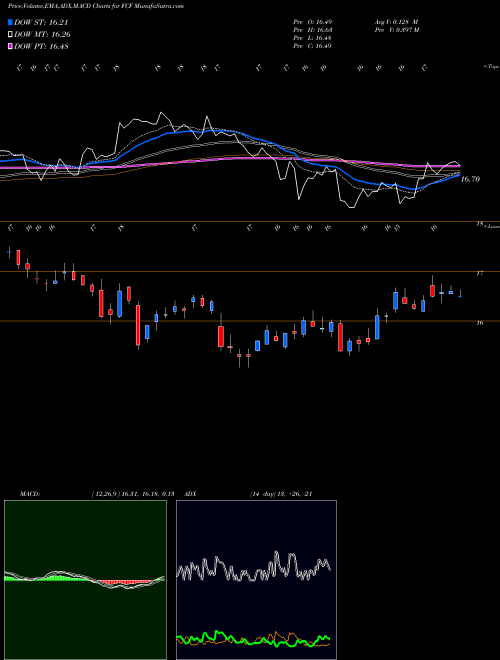Image resolution: width=500 pixels, height=660 pixels.
Task: Click the 'Avg V: 0.128 M' volume text
Action: [396, 21]
